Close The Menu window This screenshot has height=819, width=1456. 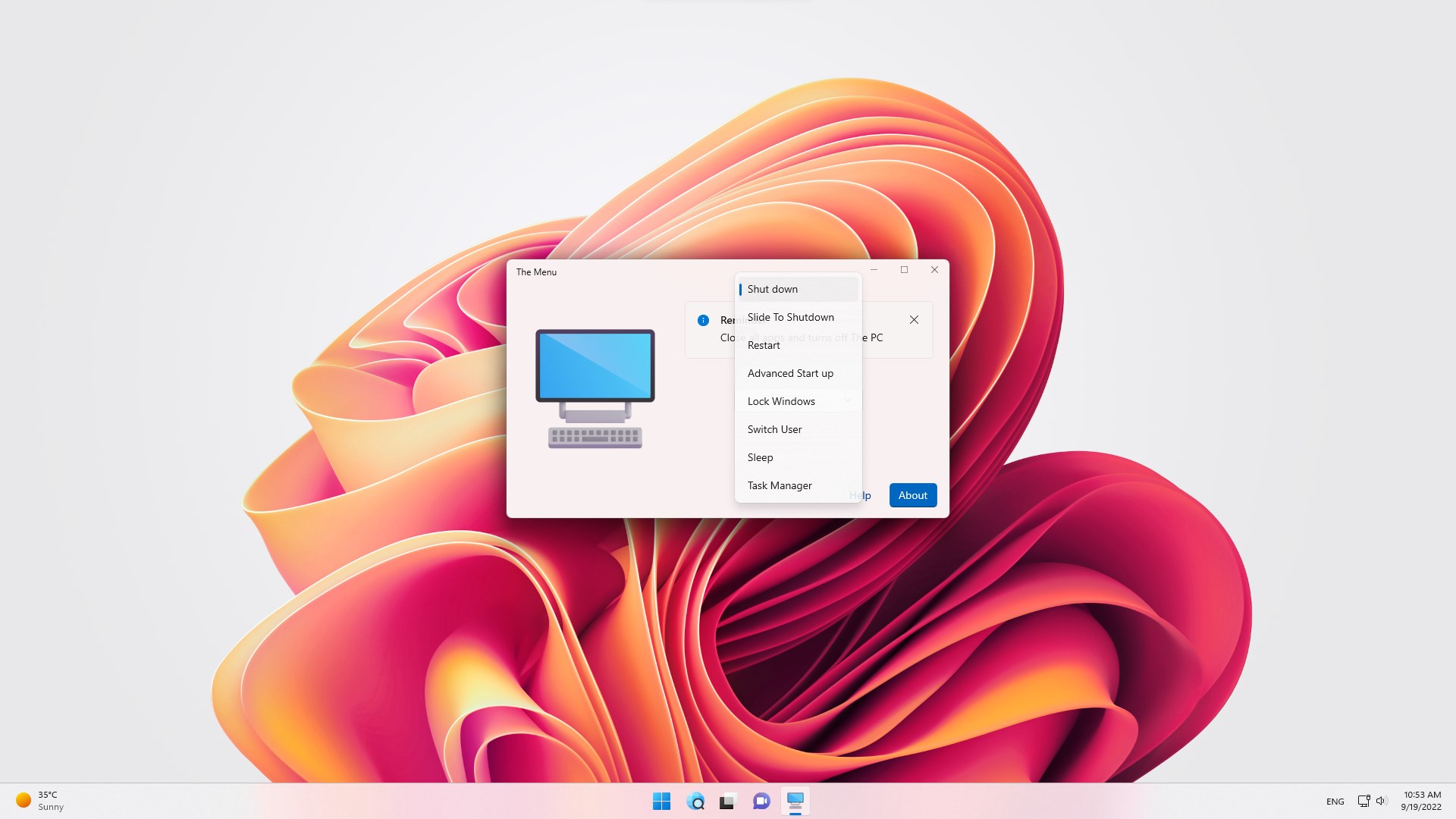(934, 270)
